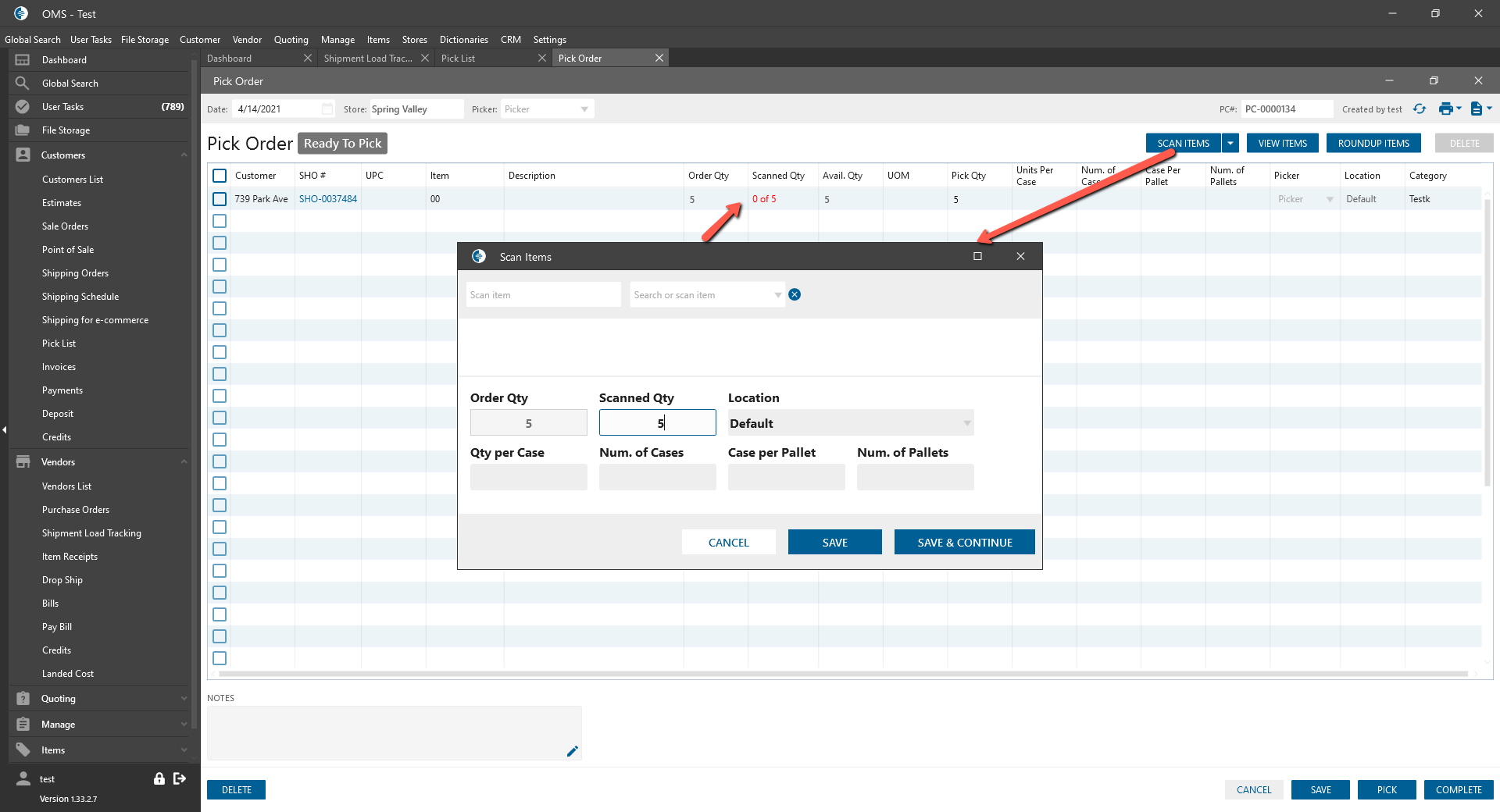The image size is (1500, 812).
Task: Click the Pick button at bottom
Action: coord(1387,790)
